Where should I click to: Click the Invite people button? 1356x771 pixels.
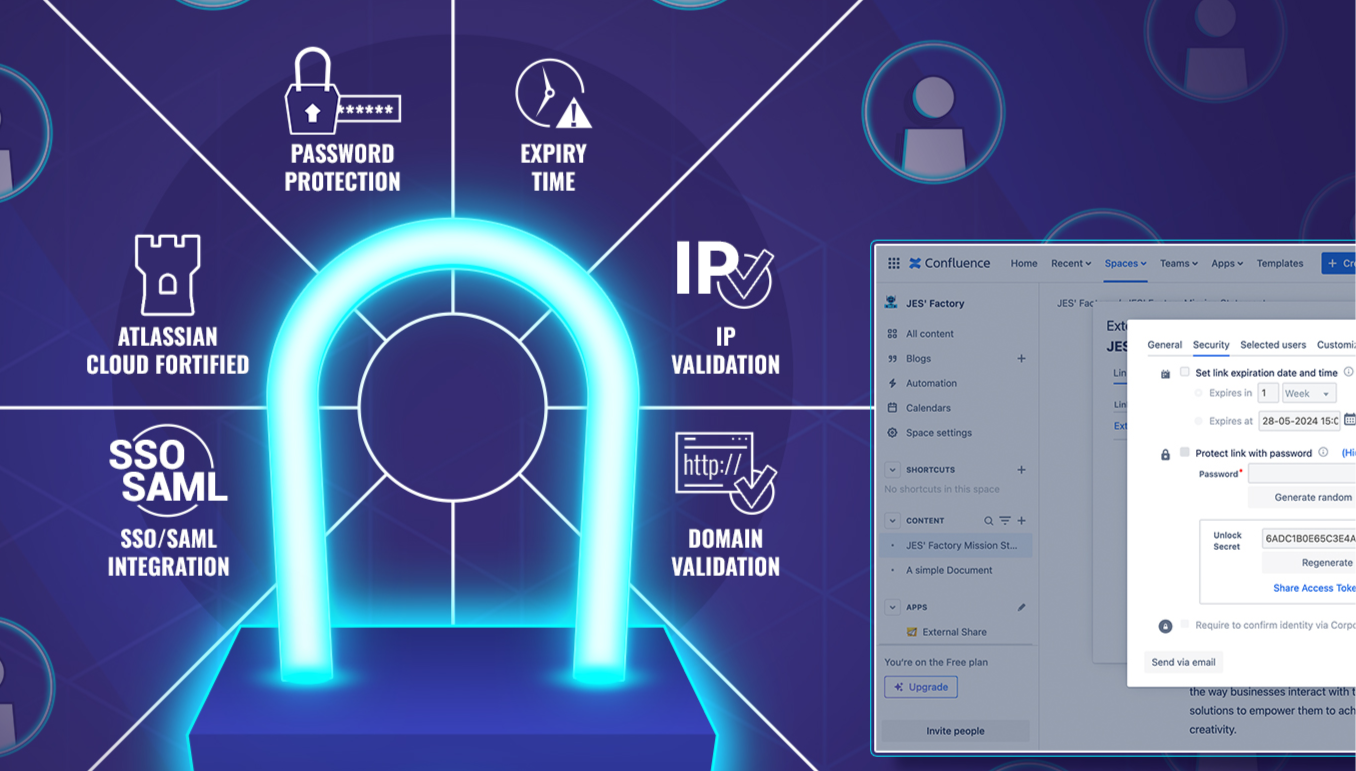tap(955, 731)
